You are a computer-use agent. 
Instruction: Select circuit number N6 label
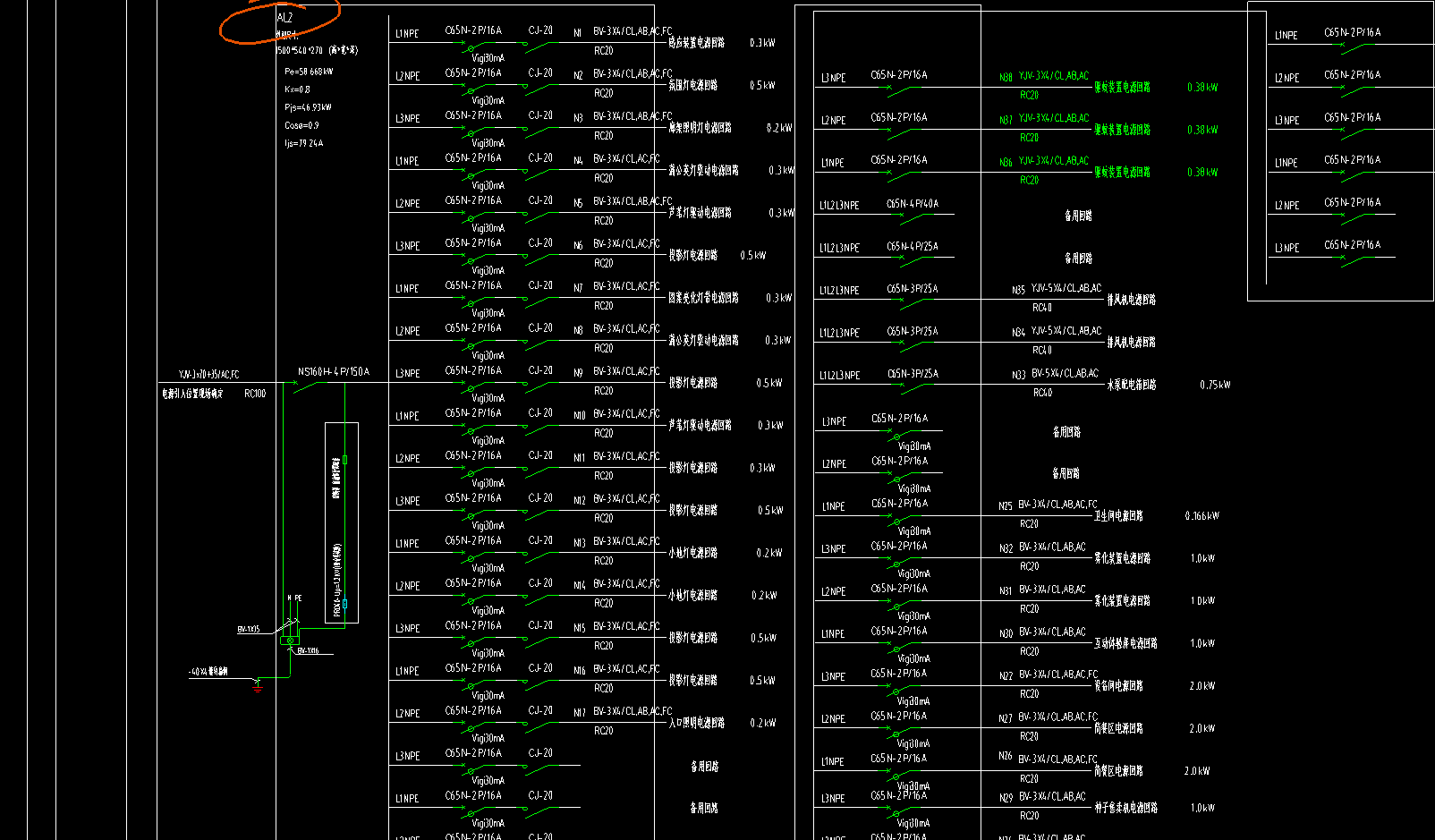[578, 246]
